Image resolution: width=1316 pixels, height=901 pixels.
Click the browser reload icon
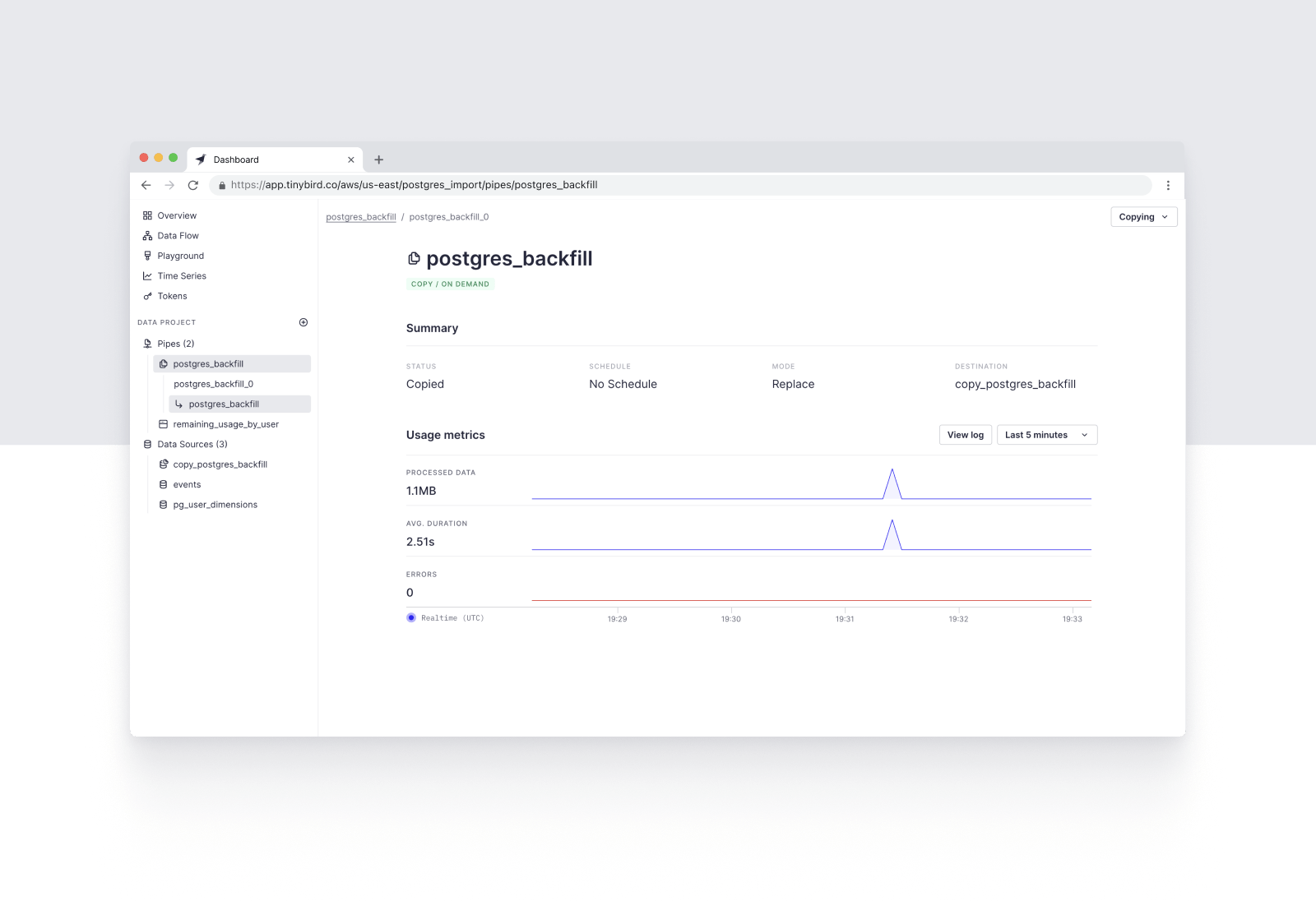(x=193, y=185)
